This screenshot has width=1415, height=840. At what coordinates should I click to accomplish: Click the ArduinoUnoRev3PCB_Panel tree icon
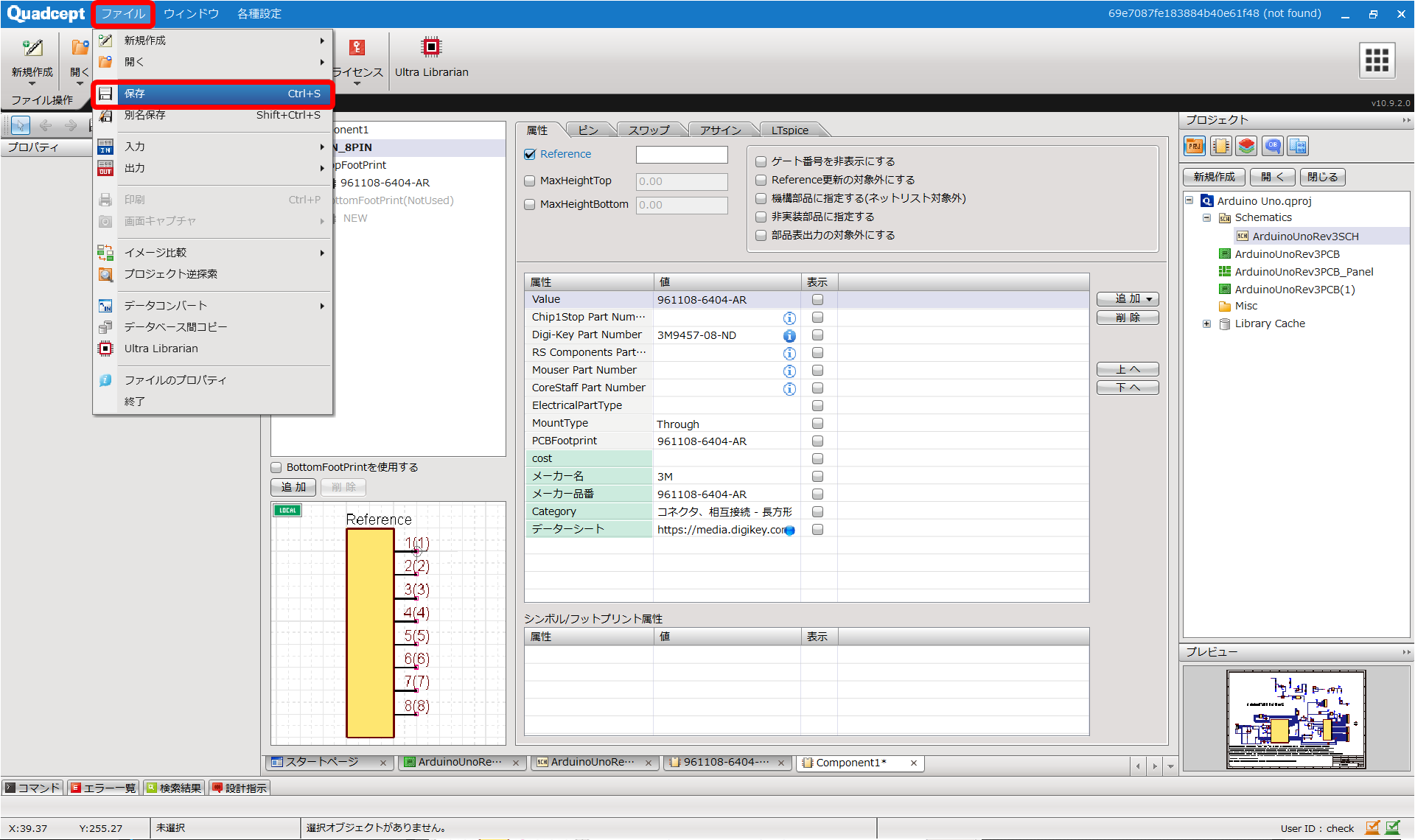(1225, 272)
